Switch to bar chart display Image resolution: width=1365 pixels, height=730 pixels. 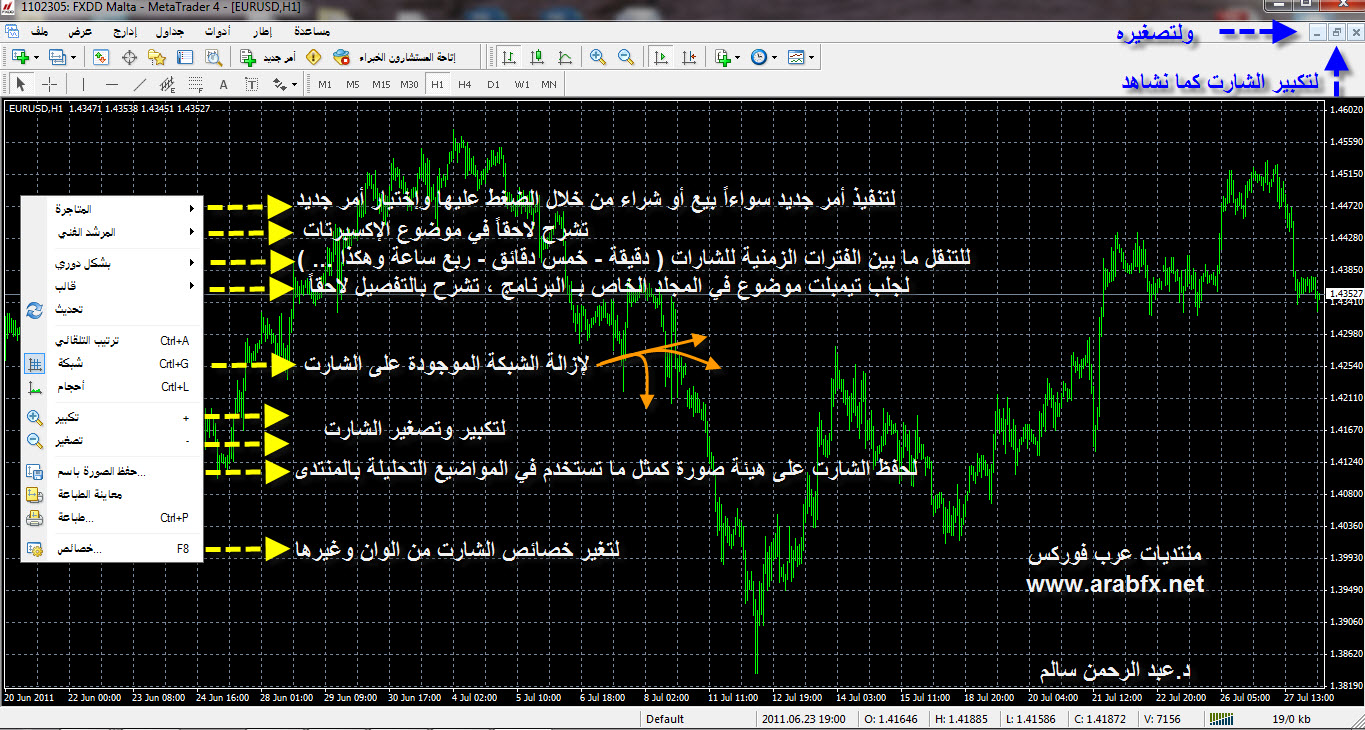pos(510,57)
